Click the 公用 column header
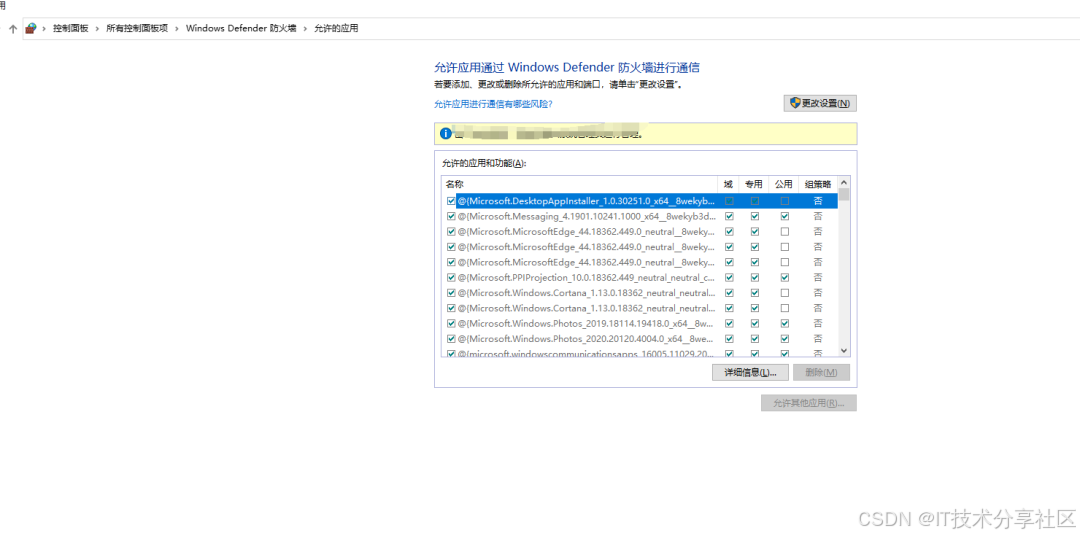Screen dimensions: 1080x536 [784, 185]
